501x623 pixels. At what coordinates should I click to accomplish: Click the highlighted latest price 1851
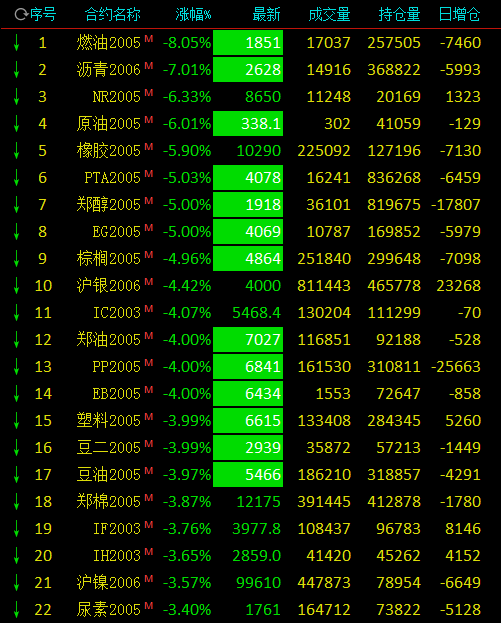point(248,43)
